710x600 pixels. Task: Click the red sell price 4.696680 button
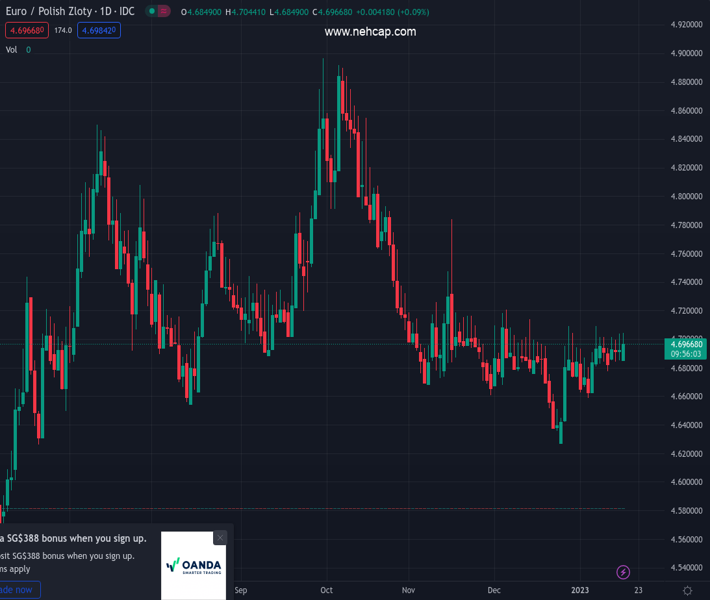point(24,30)
